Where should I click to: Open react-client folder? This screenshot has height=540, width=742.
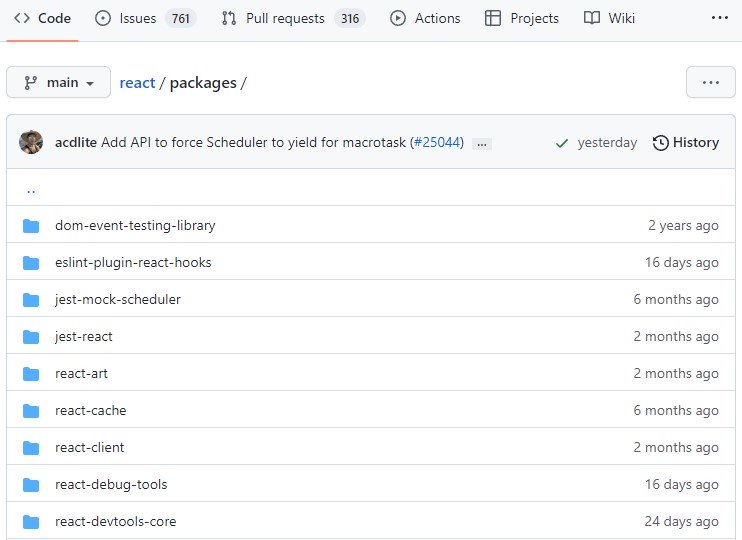pos(90,447)
